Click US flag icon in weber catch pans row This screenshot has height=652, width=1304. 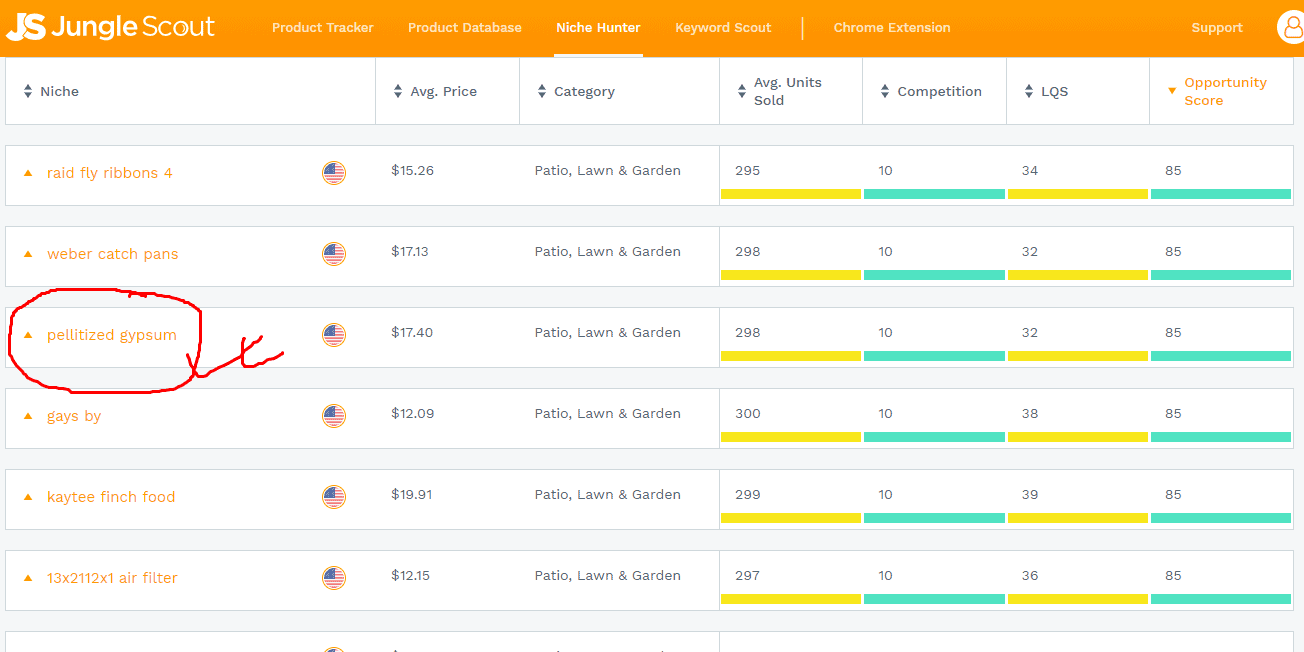tap(334, 254)
